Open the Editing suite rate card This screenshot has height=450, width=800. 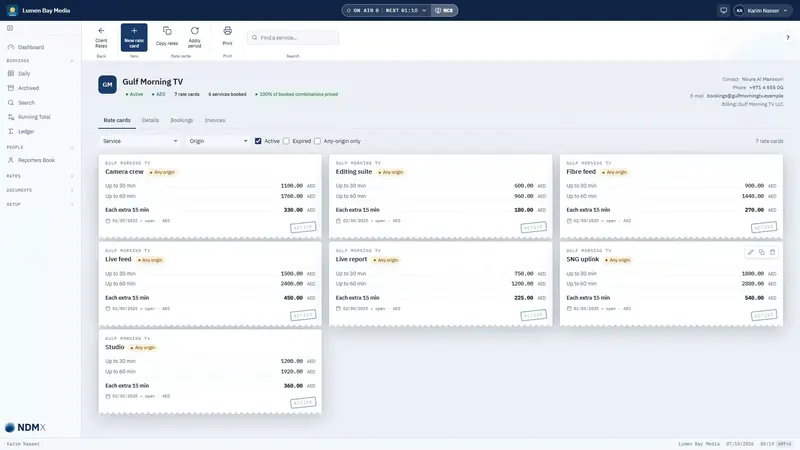pyautogui.click(x=441, y=196)
